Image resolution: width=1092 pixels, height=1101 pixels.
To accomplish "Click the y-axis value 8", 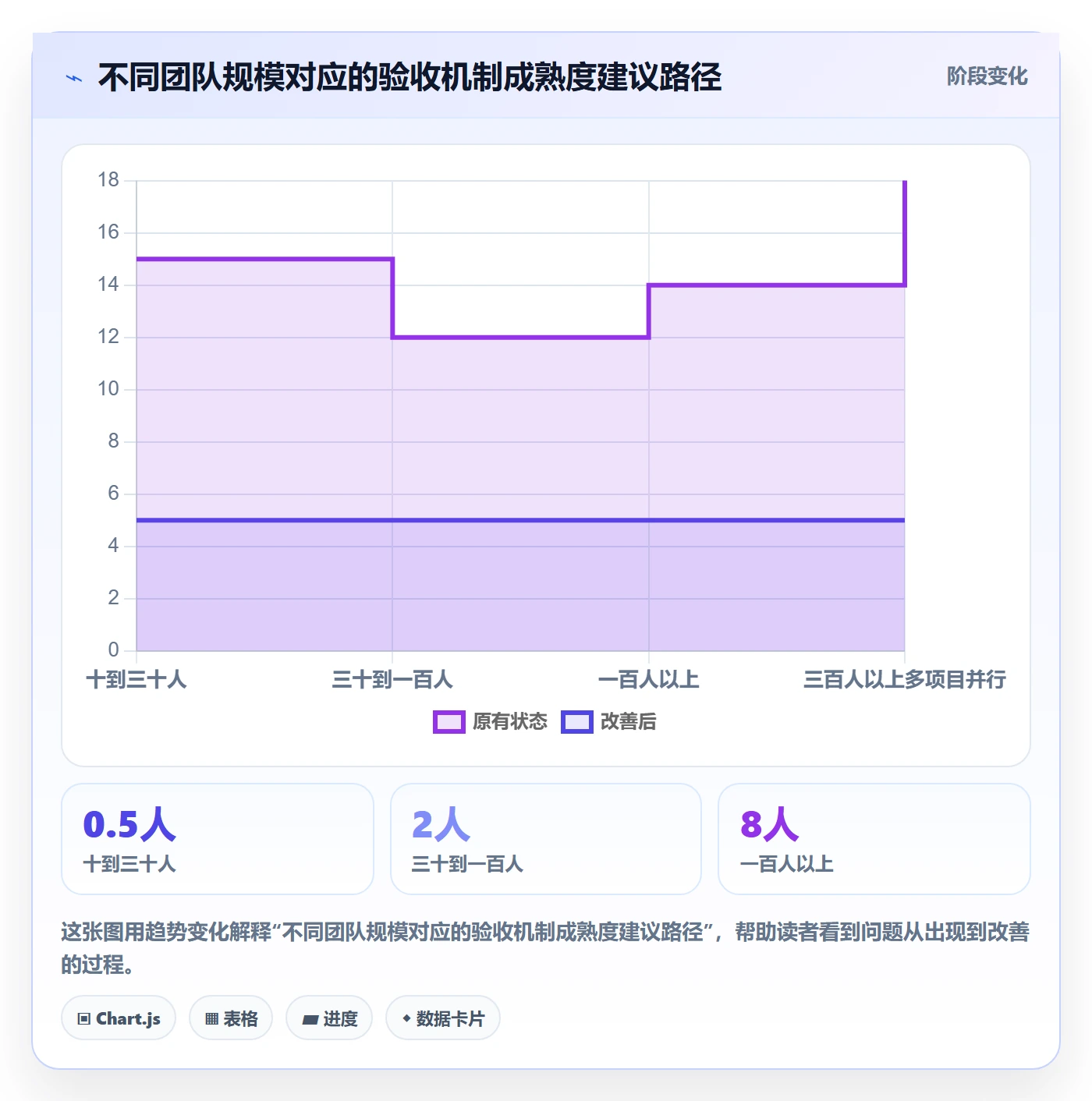I will [x=114, y=441].
